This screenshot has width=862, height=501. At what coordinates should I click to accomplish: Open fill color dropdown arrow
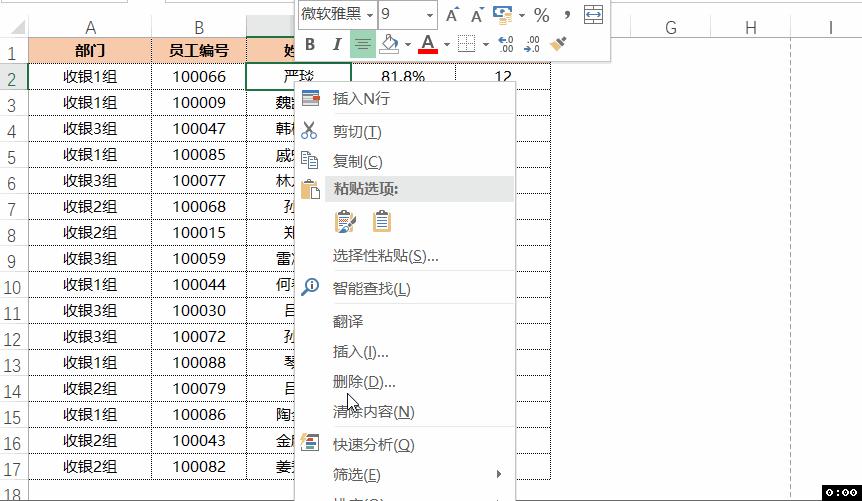(407, 45)
